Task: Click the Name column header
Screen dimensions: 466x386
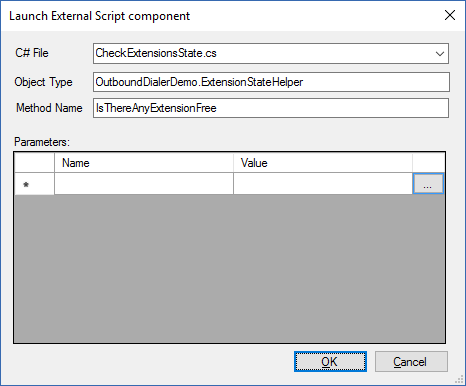Action: (144, 163)
